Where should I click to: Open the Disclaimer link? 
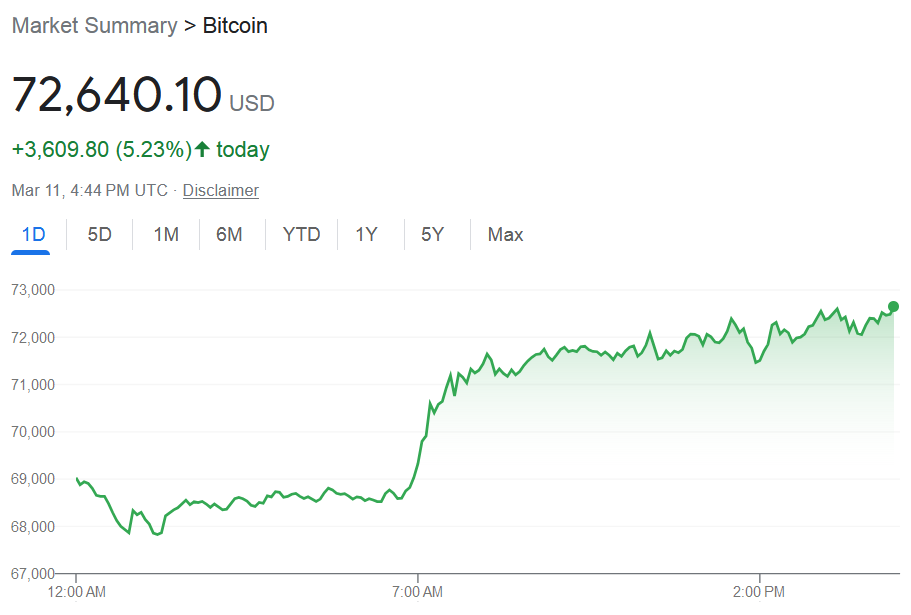click(220, 190)
